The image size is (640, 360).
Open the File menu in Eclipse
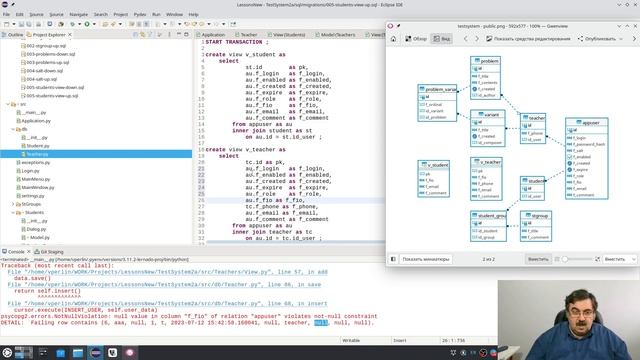(6, 14)
